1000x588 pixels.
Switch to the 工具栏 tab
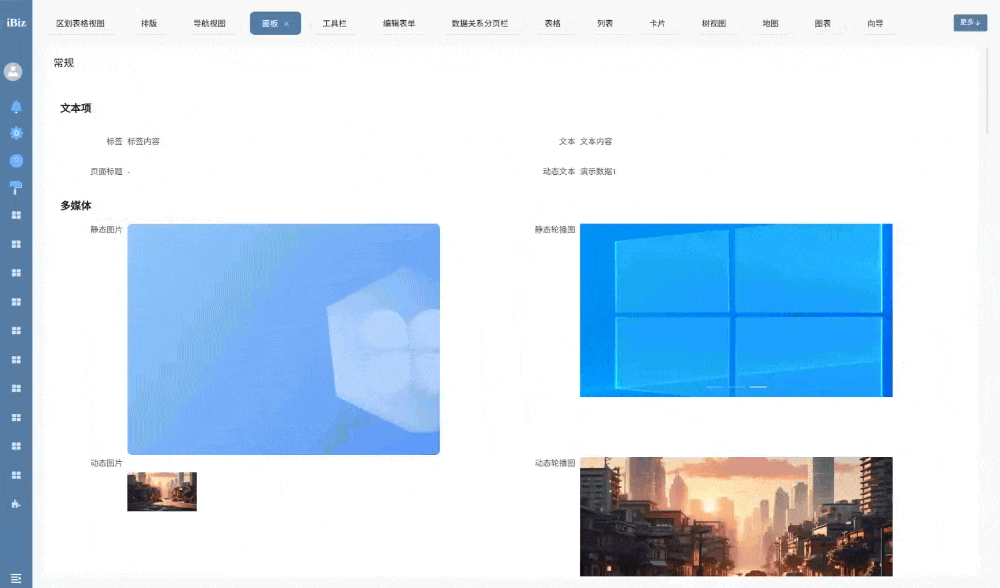tap(334, 24)
